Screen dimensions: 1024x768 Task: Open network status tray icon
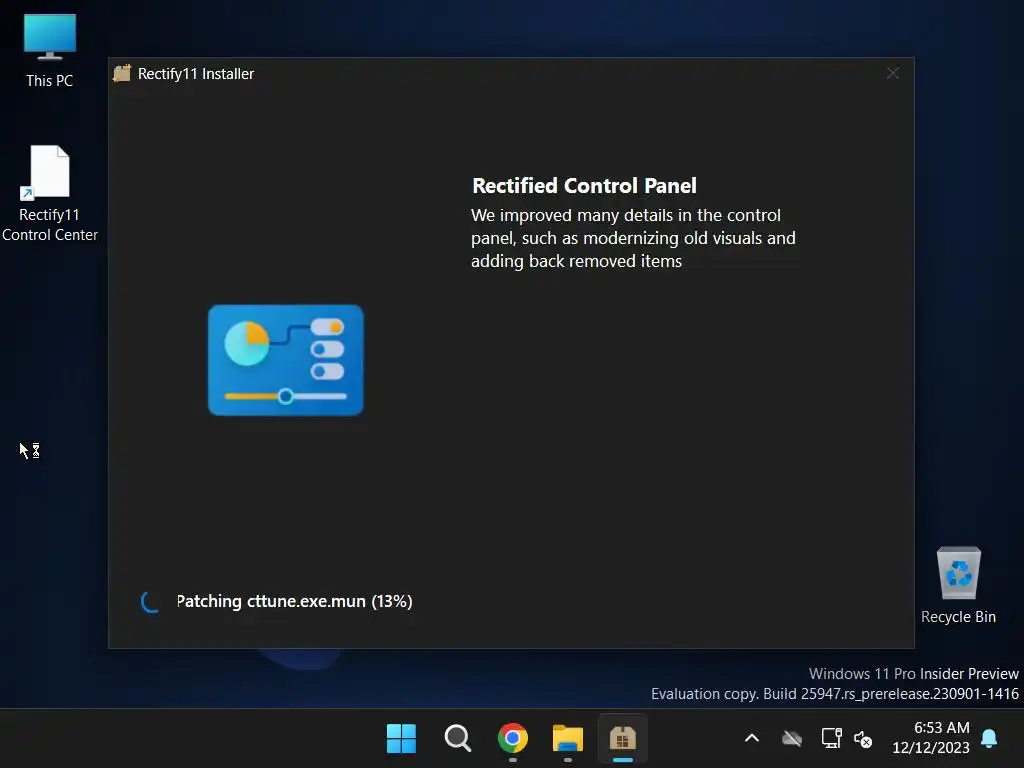(x=831, y=739)
